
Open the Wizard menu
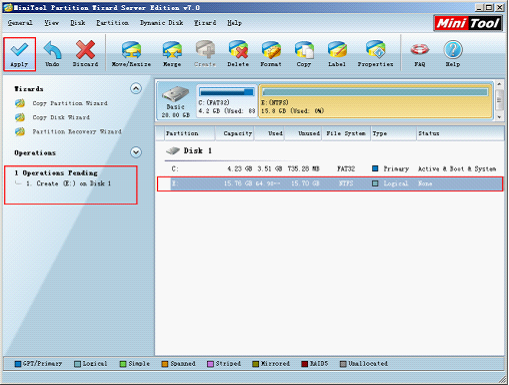coord(205,23)
